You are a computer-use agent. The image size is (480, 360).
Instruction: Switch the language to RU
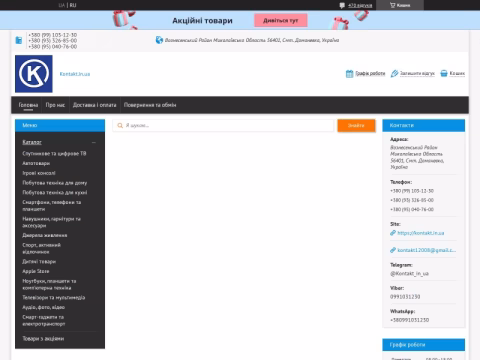[x=73, y=5]
